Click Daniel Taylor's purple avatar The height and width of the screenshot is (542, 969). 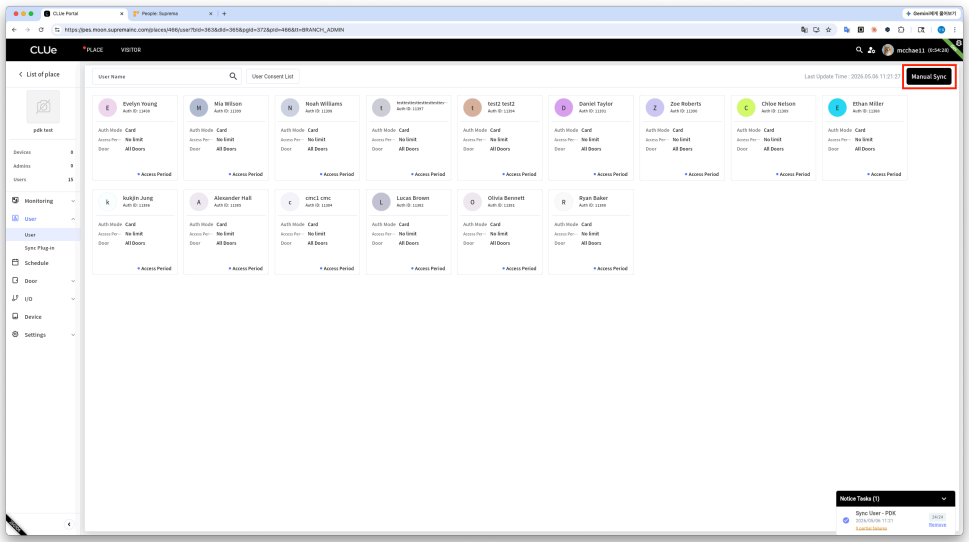coord(564,108)
